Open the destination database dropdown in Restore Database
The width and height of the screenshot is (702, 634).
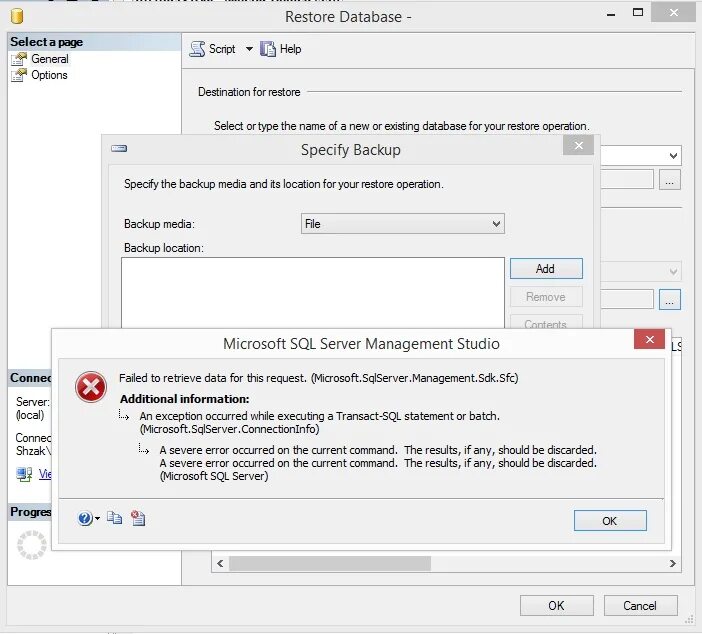click(673, 156)
